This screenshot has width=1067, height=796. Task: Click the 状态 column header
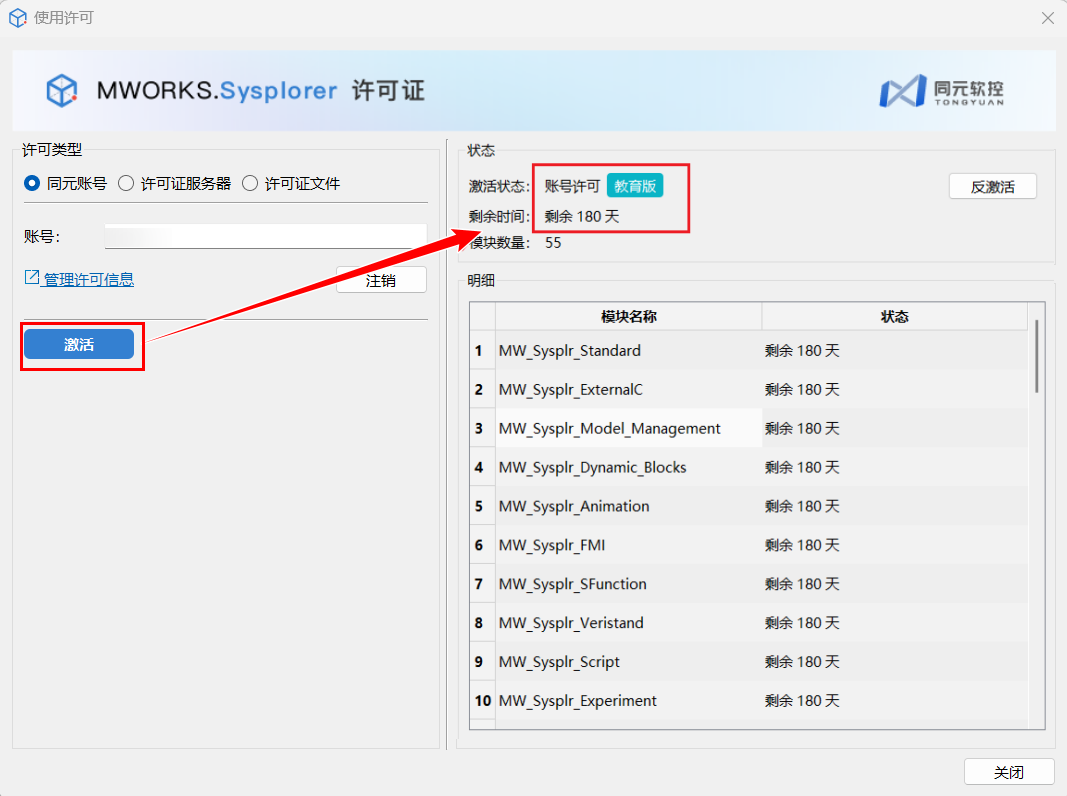[x=894, y=316]
